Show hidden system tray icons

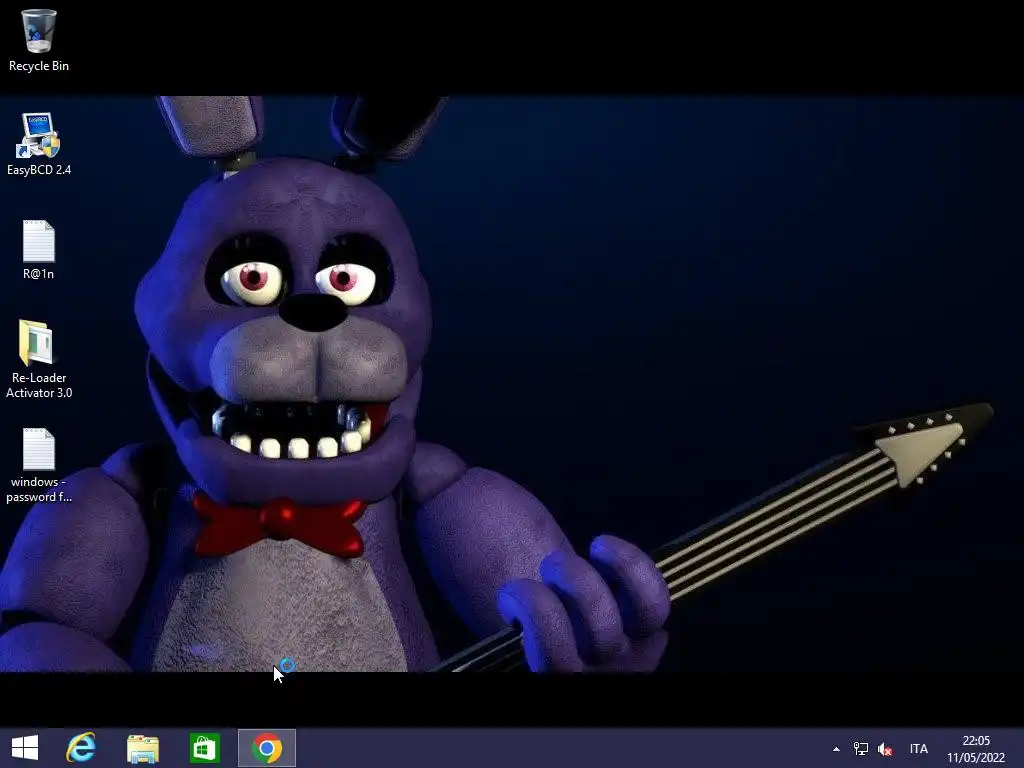pyautogui.click(x=836, y=749)
